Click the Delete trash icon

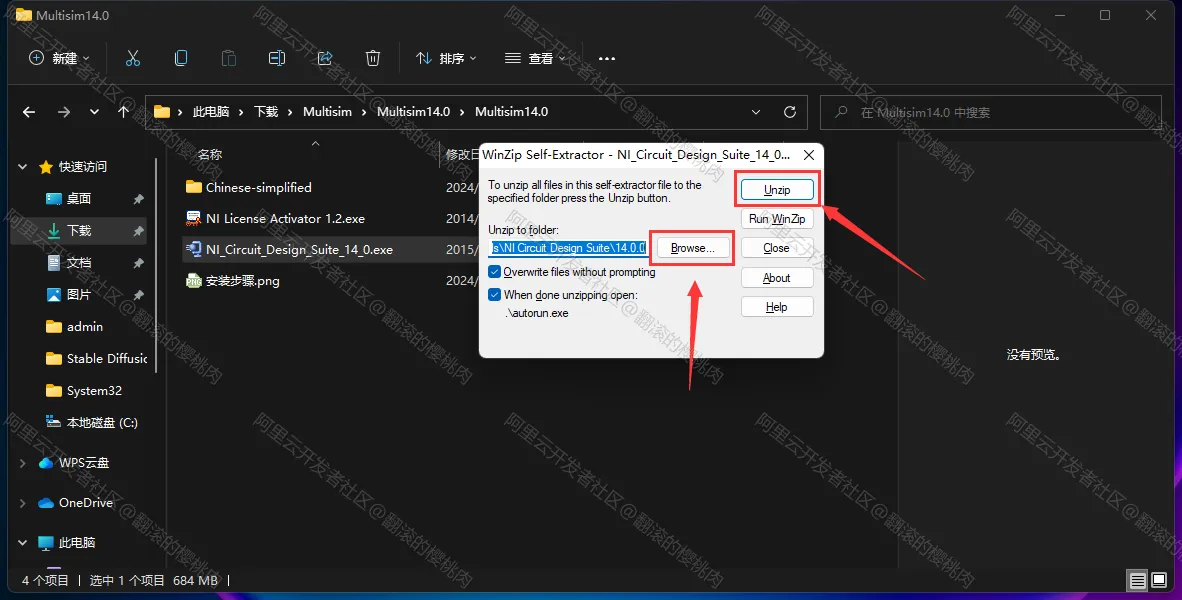coord(372,58)
